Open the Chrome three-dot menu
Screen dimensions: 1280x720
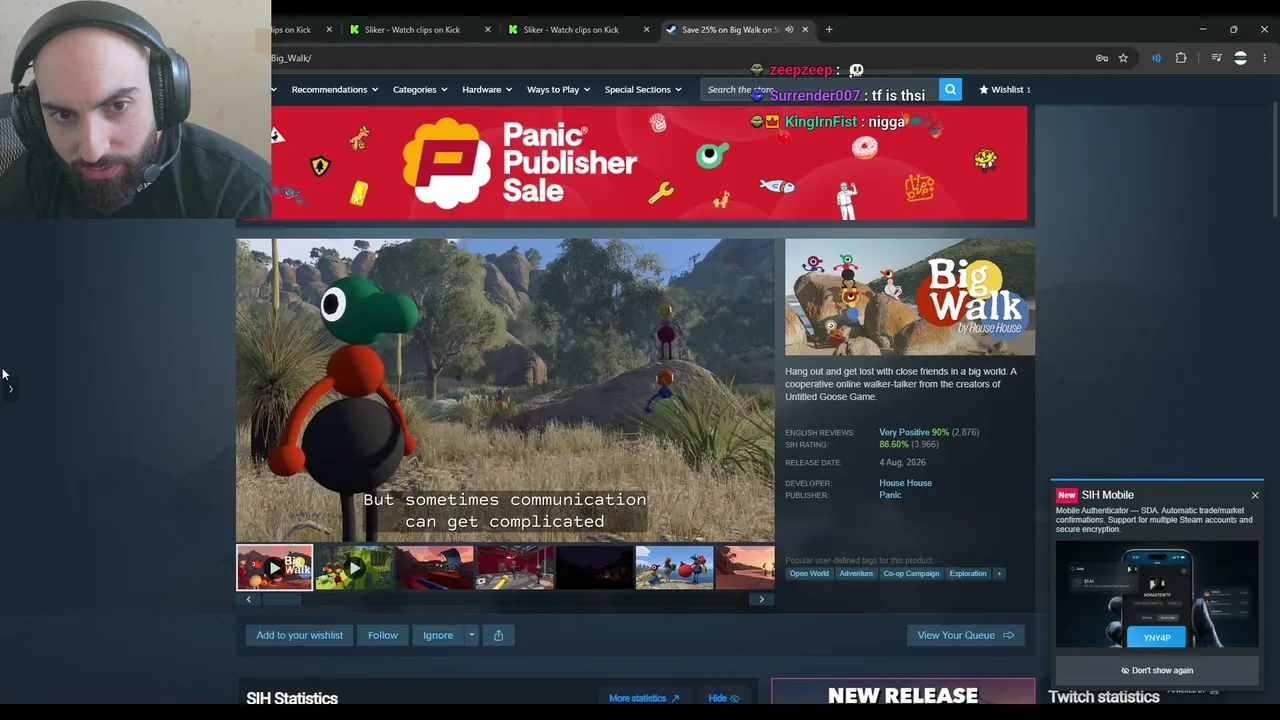pos(1265,58)
